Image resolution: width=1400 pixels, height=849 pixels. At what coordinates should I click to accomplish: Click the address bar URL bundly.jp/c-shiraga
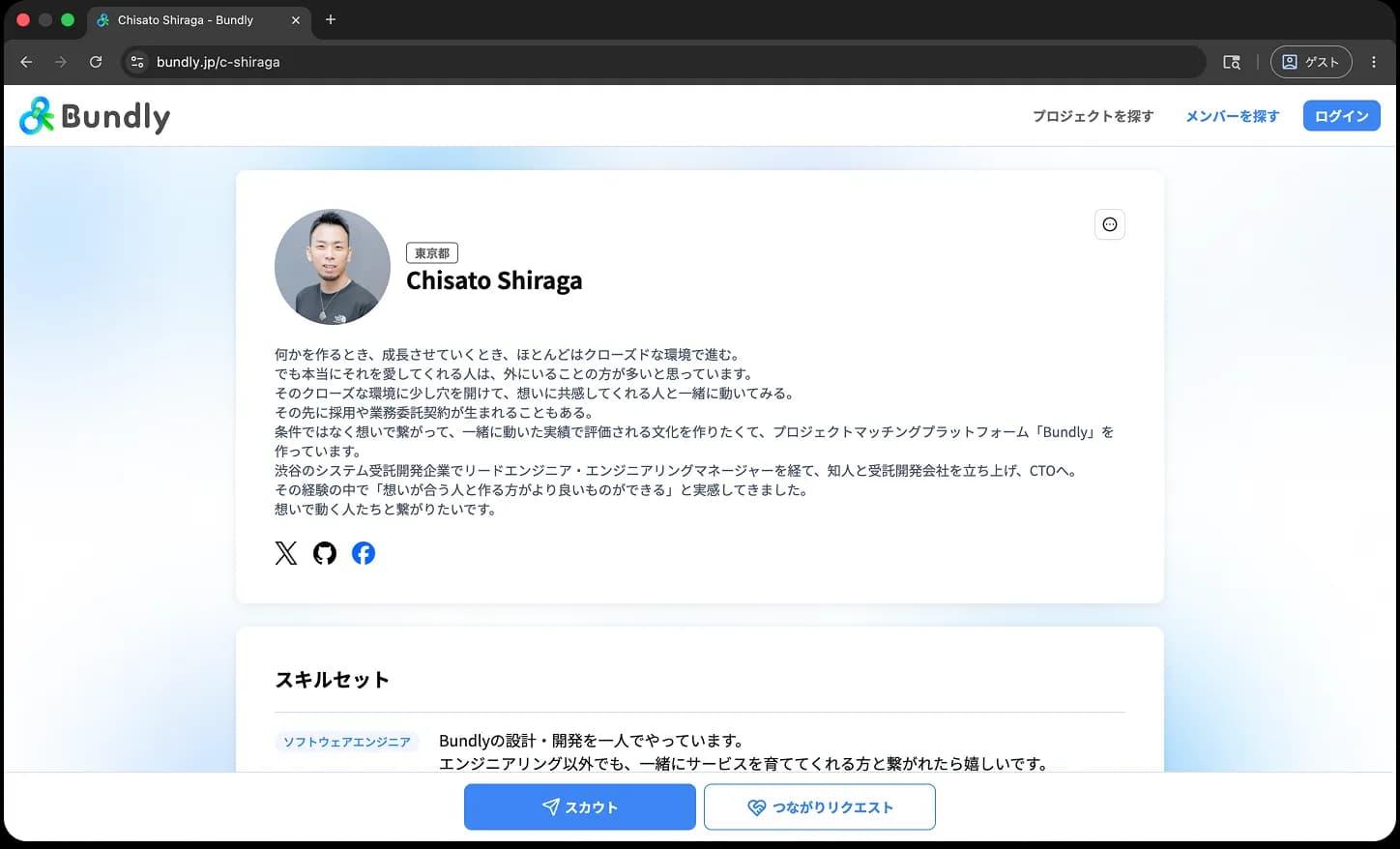click(x=219, y=62)
